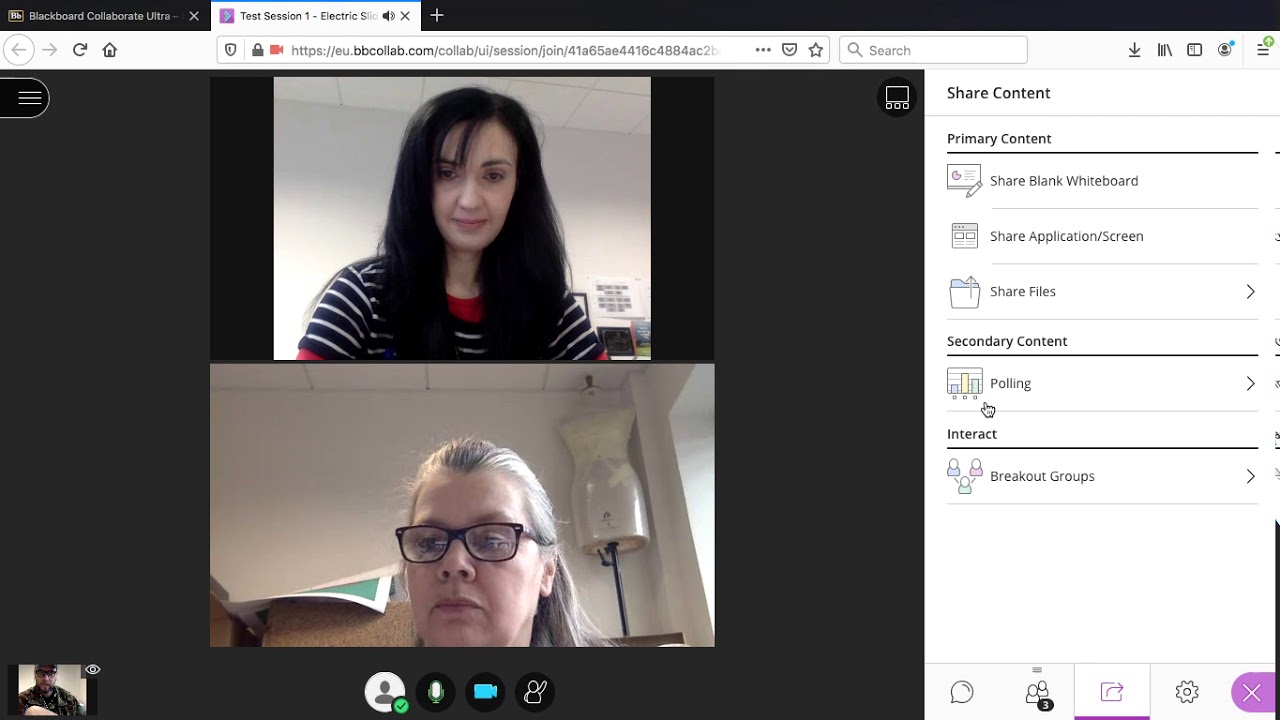
Task: Open the Firefox application menu
Action: (1263, 50)
